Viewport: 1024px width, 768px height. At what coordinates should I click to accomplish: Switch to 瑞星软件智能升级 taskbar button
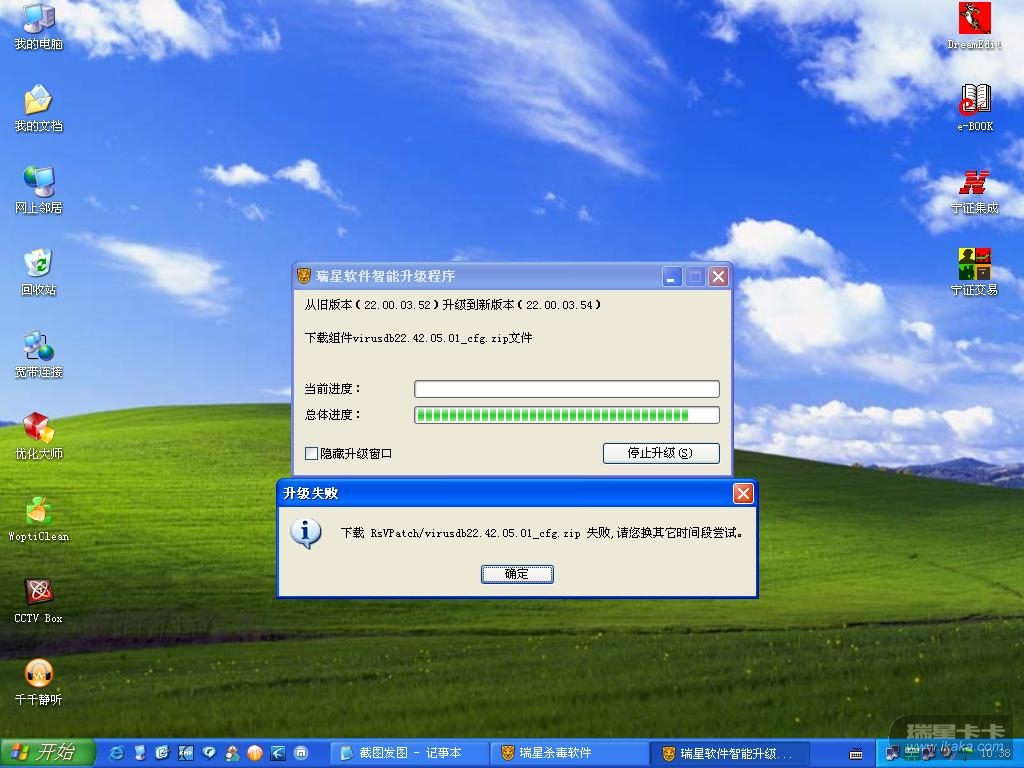(730, 753)
